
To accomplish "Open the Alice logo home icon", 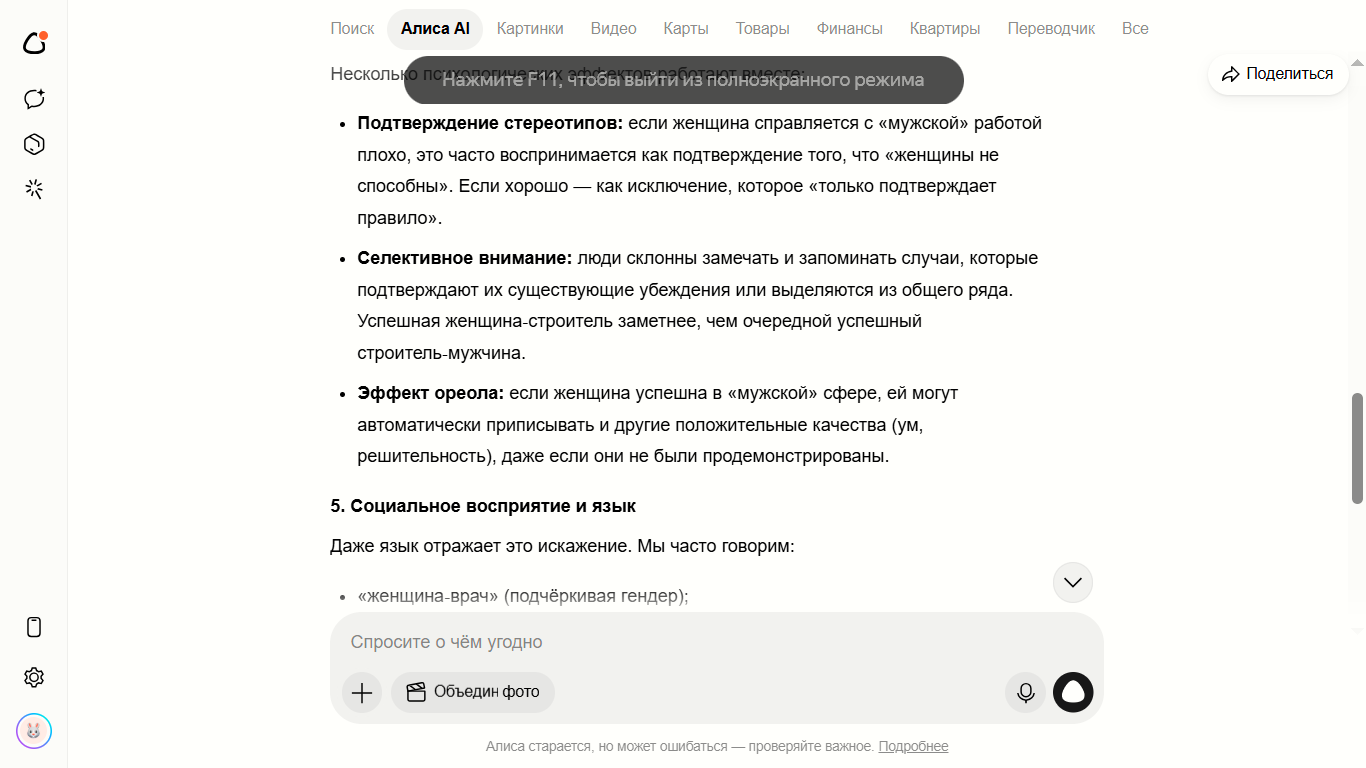I will (35, 43).
